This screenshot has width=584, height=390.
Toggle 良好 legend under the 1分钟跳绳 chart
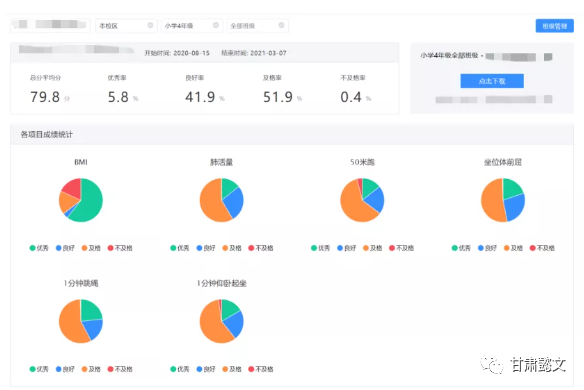click(65, 369)
